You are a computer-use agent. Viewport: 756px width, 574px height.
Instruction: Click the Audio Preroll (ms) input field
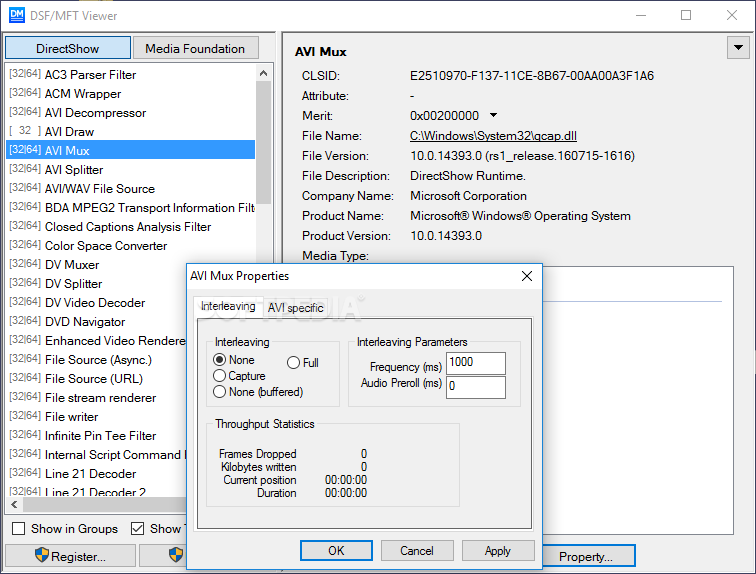(476, 387)
